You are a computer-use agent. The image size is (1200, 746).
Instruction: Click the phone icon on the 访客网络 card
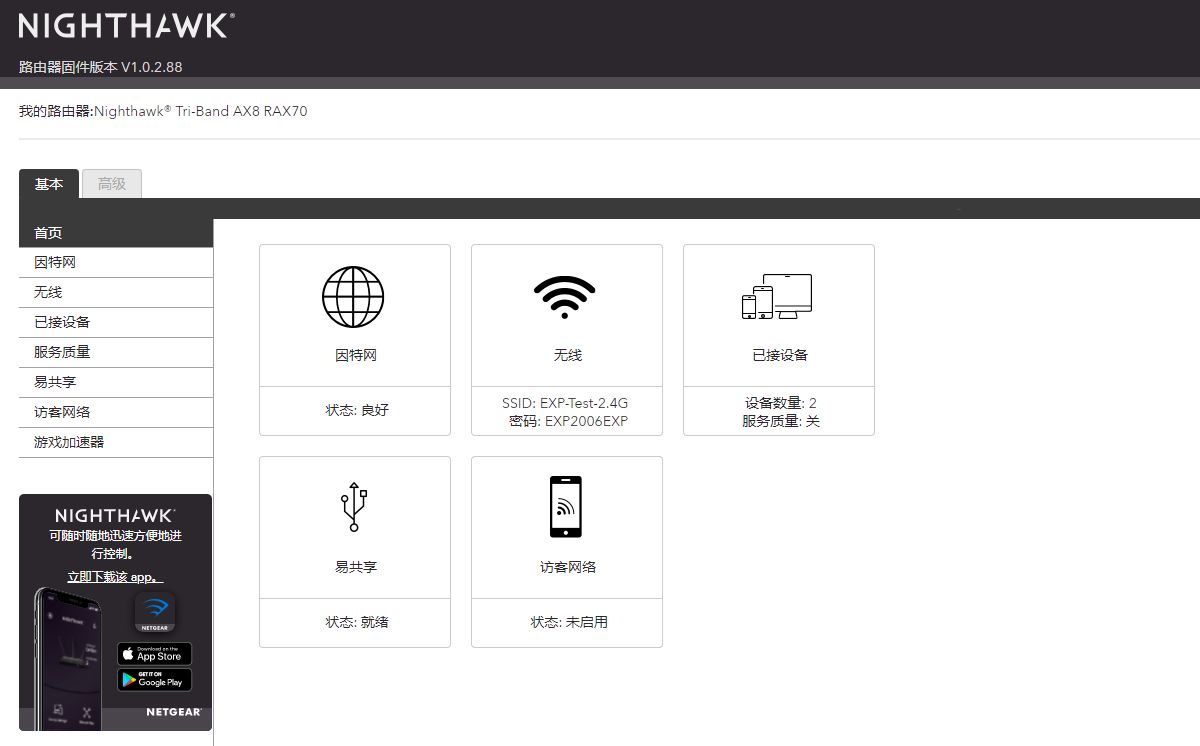566,507
